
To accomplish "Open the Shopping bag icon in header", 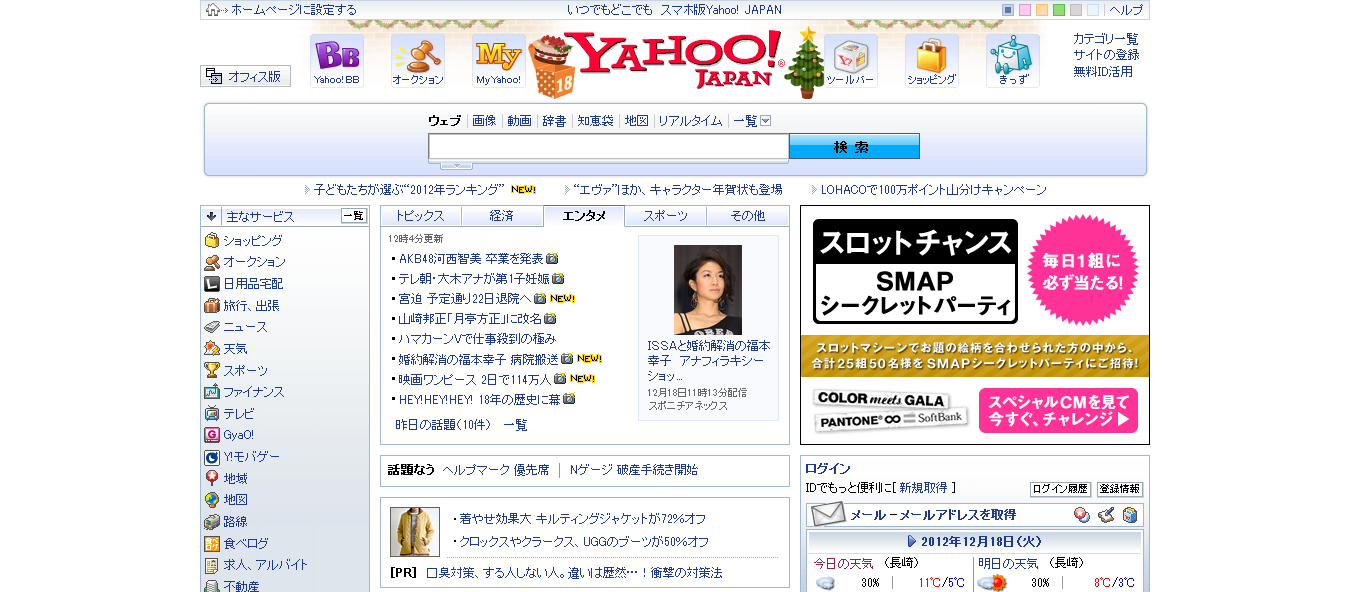I will tap(932, 61).
